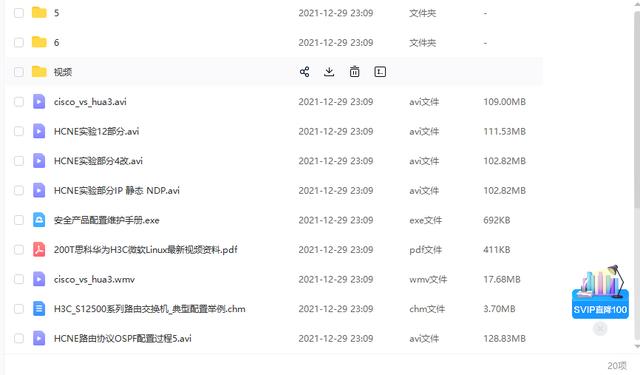Image resolution: width=640 pixels, height=375 pixels.
Task: Select checkbox for HCNE实验部分4改.avi
Action: coord(19,161)
